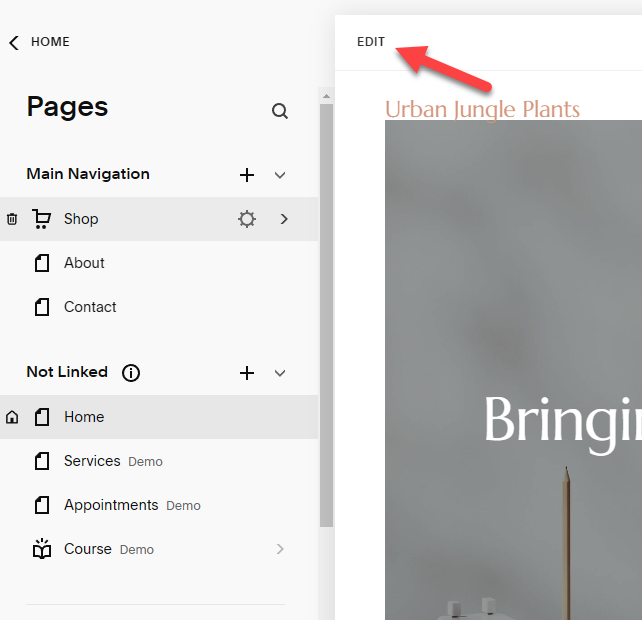This screenshot has height=620, width=642.
Task: Click the Urban Jungle Plants site title
Action: pyautogui.click(x=482, y=109)
